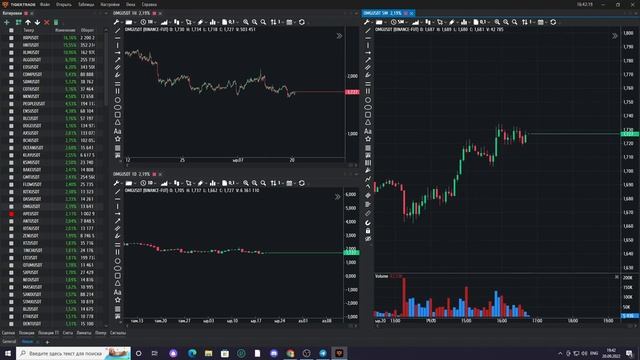Open the Файл menu
Viewport: 640px width, 360px height.
tap(45, 4)
